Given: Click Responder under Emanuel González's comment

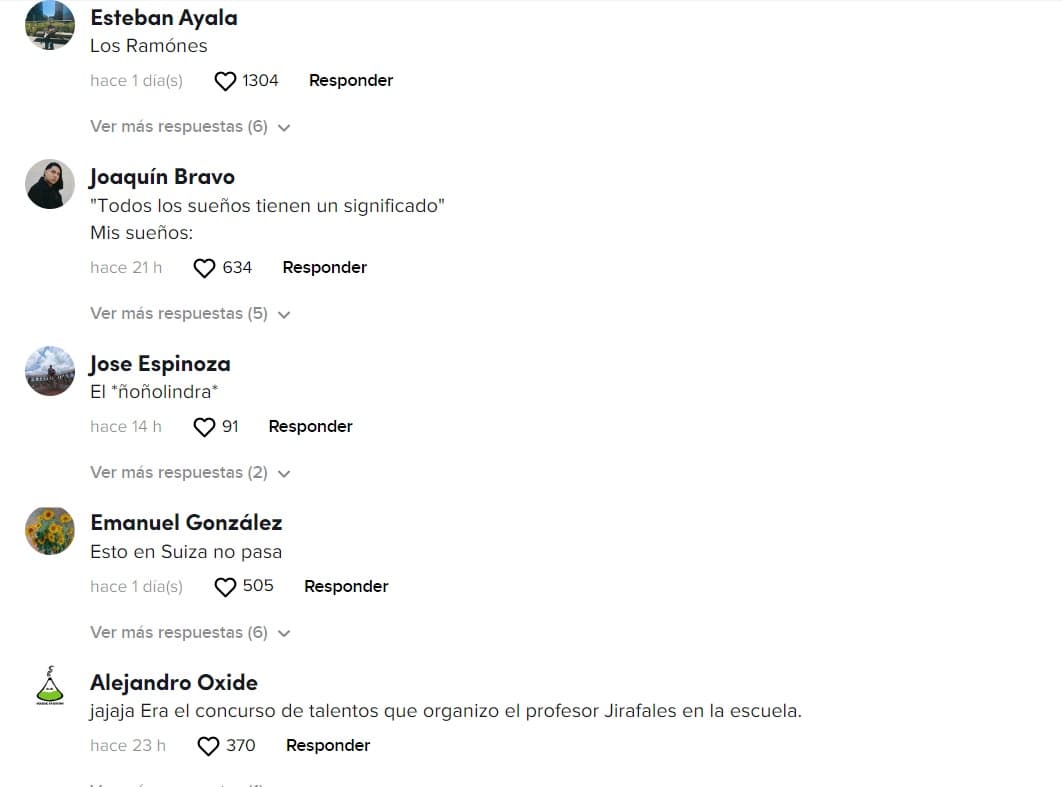Looking at the screenshot, I should pyautogui.click(x=346, y=586).
